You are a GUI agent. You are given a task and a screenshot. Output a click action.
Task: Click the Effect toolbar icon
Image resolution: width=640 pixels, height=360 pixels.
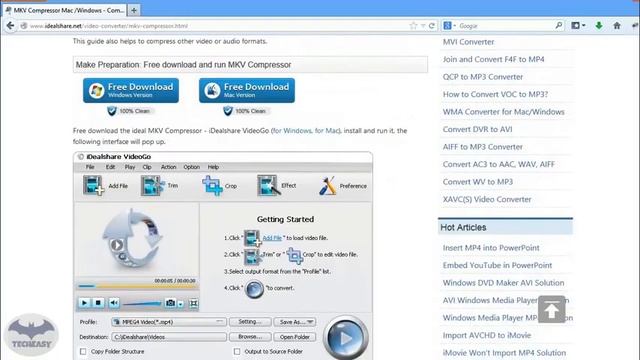(269, 185)
